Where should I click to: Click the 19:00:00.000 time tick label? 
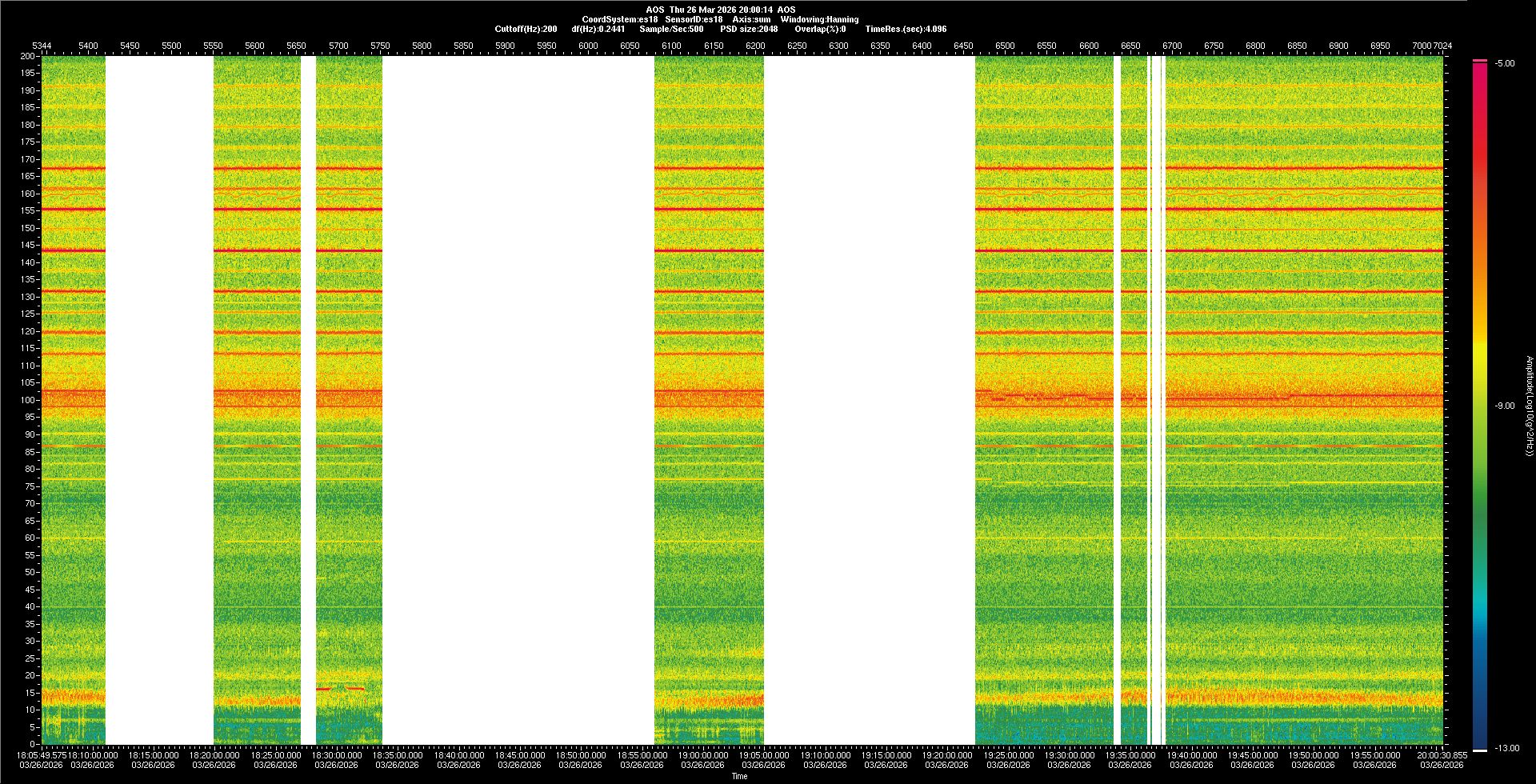click(x=703, y=754)
